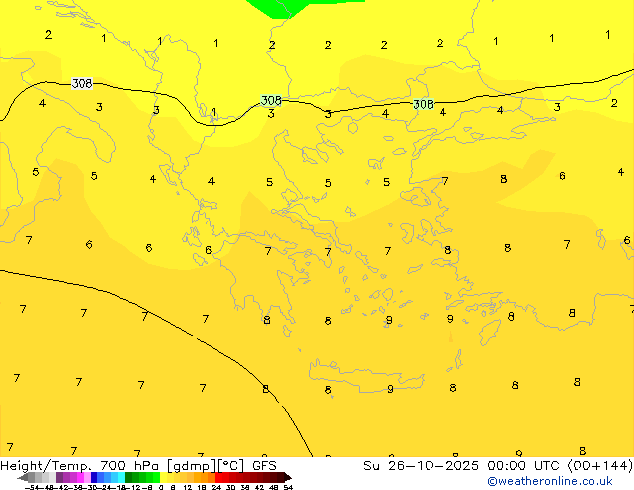Click the -54 label on the color scale
Image resolution: width=634 pixels, height=490 pixels.
pos(32,488)
